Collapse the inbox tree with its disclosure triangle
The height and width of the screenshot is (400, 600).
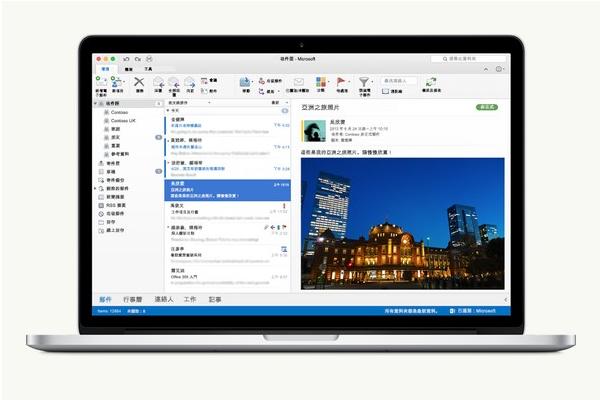tap(96, 103)
